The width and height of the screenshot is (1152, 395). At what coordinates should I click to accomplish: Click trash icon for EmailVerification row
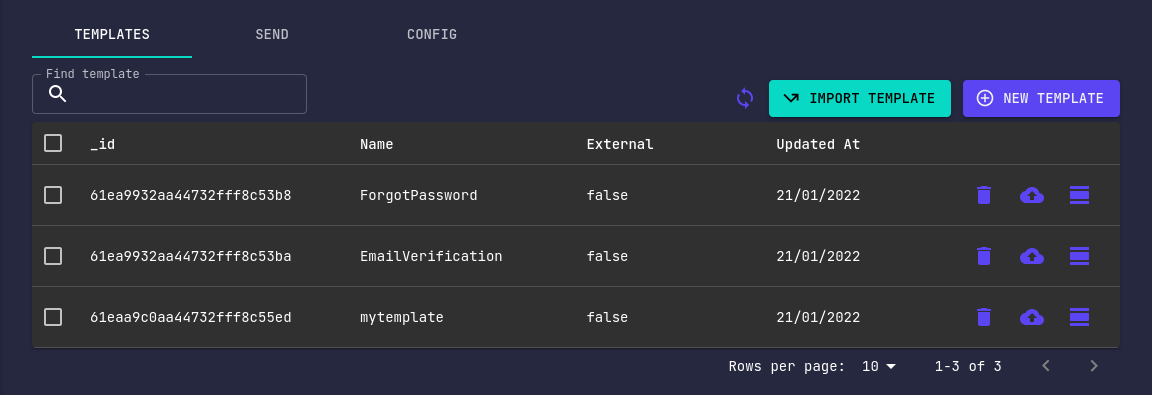pyautogui.click(x=984, y=256)
